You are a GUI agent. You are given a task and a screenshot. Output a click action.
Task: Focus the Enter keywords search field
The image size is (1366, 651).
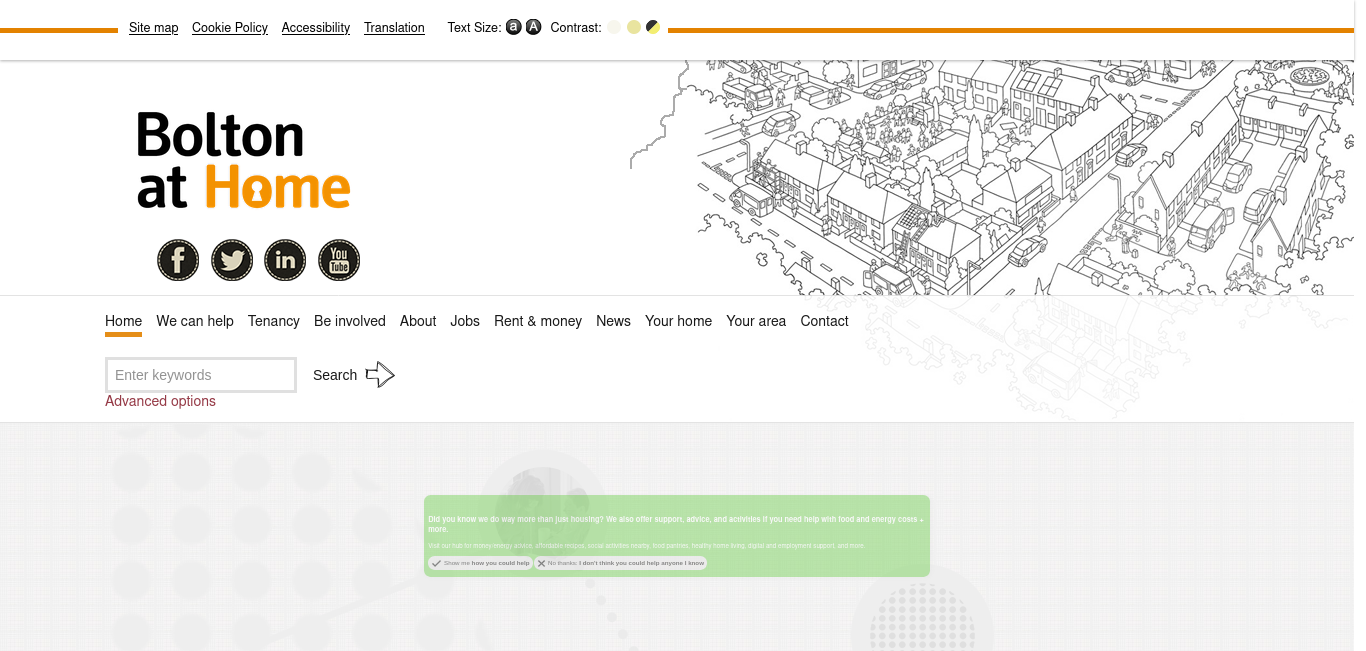point(201,375)
